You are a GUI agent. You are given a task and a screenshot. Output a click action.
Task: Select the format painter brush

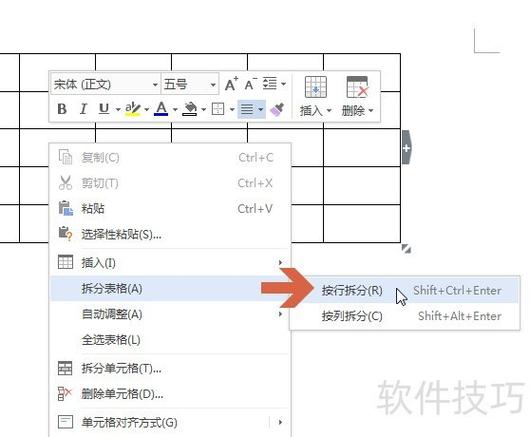coord(277,109)
